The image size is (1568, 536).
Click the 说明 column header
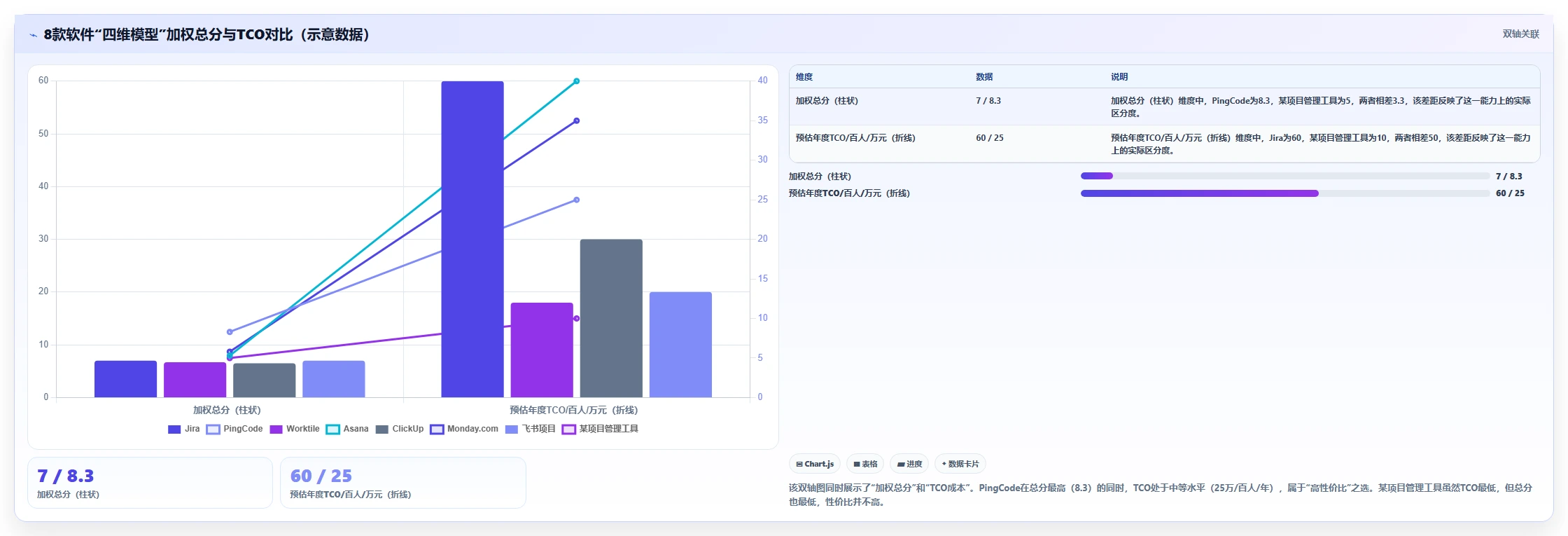point(1119,77)
